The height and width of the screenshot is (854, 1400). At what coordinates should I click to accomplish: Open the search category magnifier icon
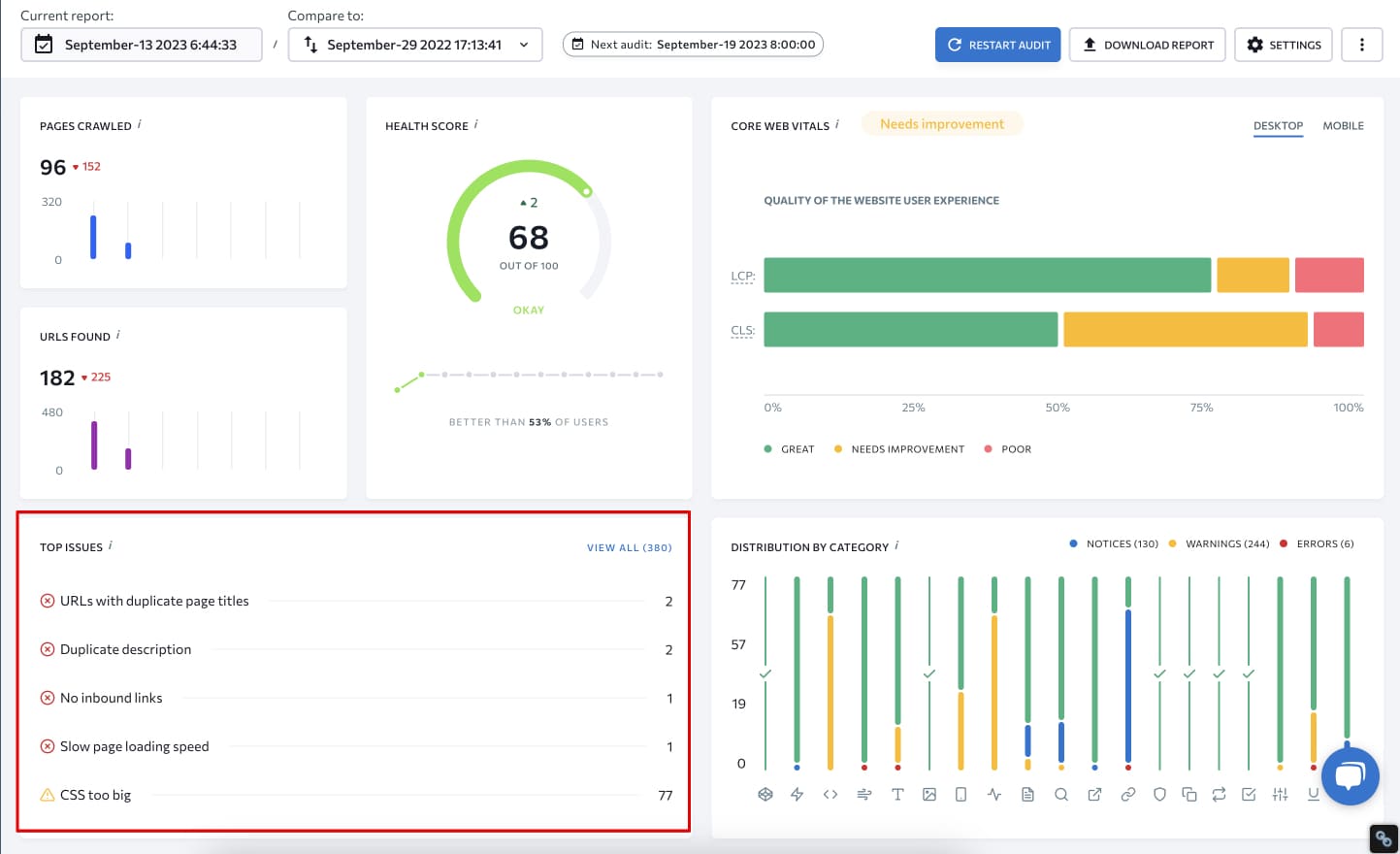tap(1060, 794)
